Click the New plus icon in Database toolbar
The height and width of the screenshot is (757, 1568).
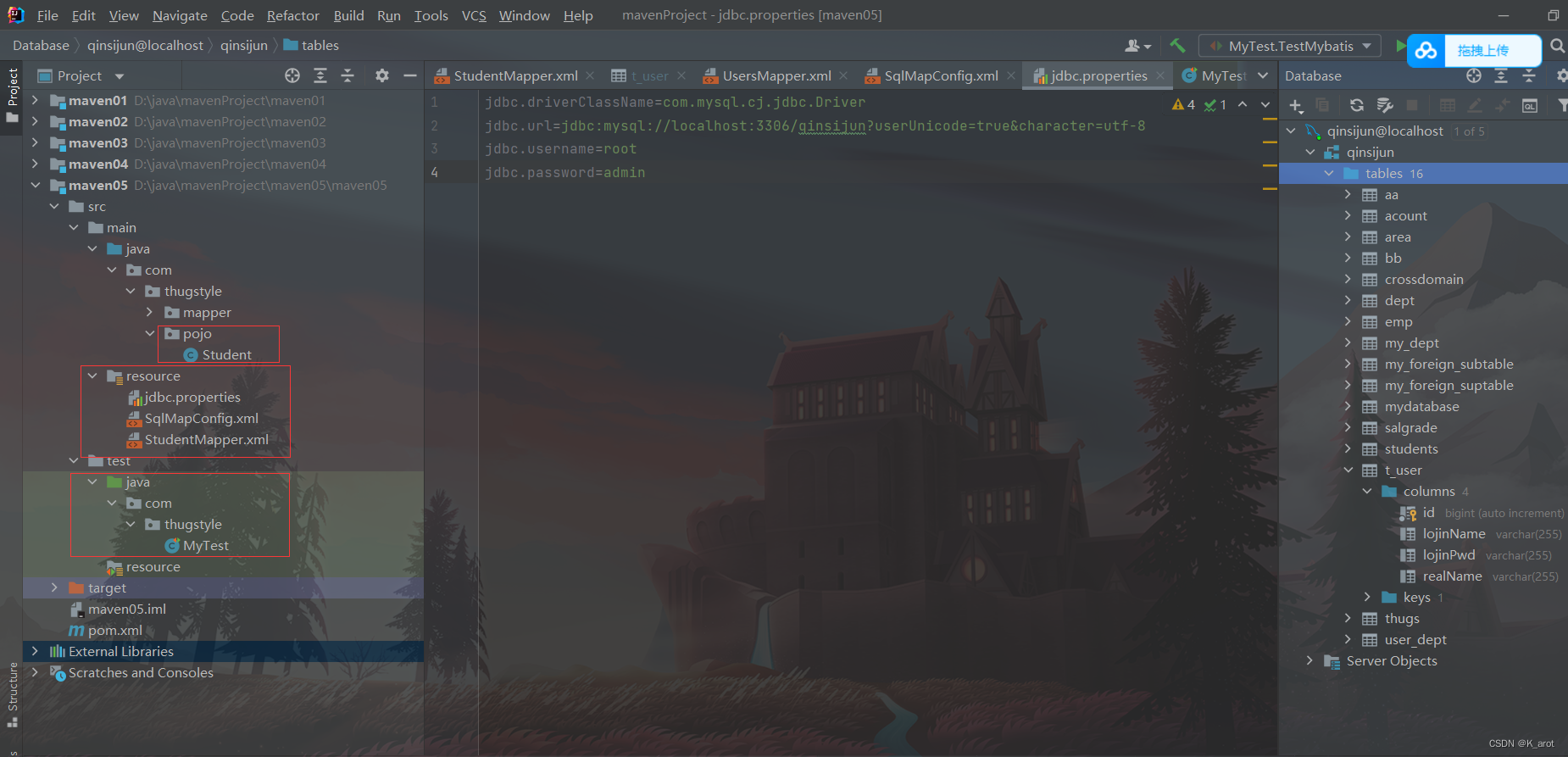(1296, 105)
